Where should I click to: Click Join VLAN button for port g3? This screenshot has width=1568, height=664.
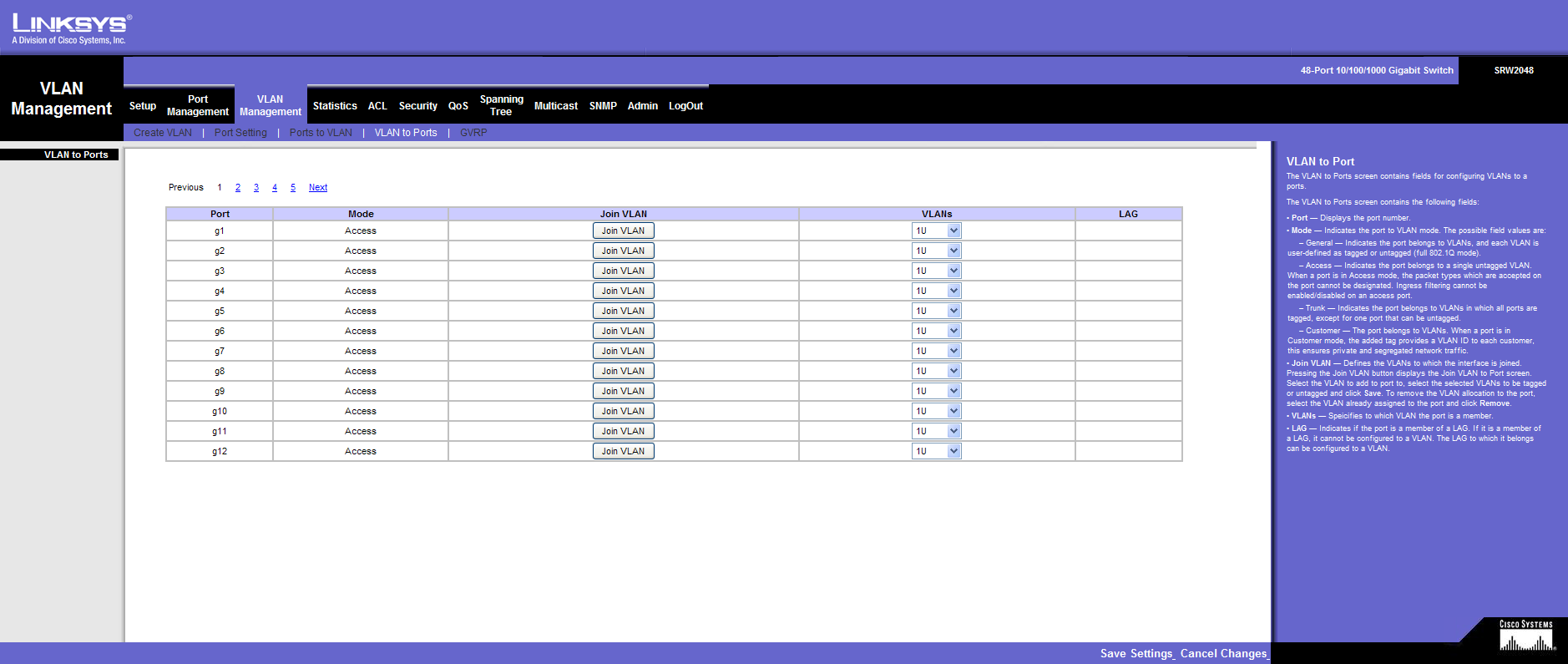pyautogui.click(x=623, y=271)
